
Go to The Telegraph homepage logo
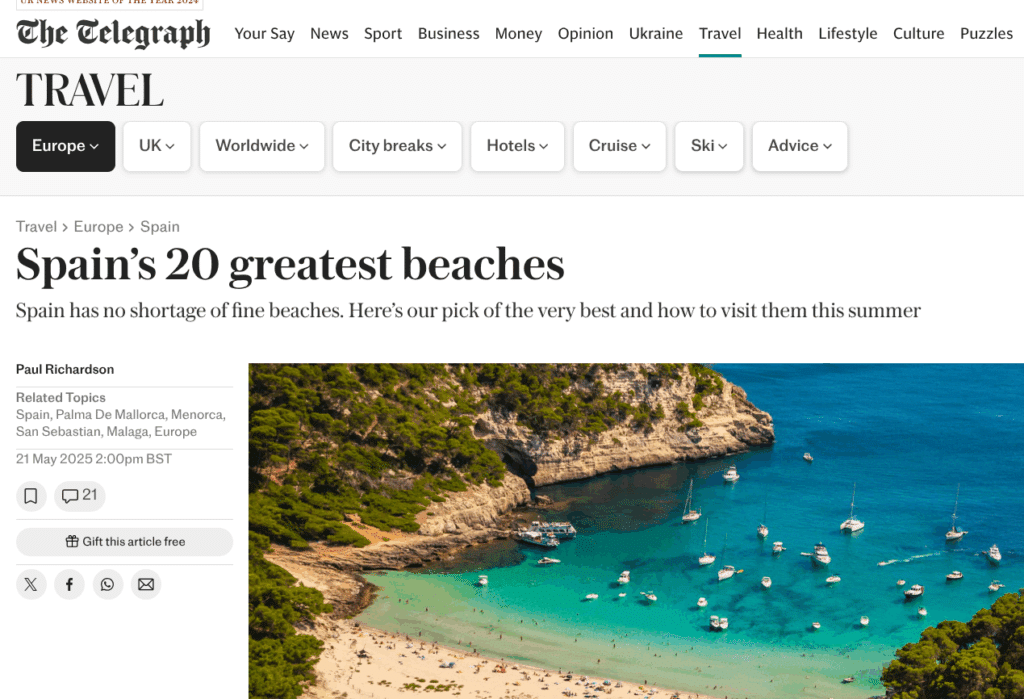[x=113, y=33]
